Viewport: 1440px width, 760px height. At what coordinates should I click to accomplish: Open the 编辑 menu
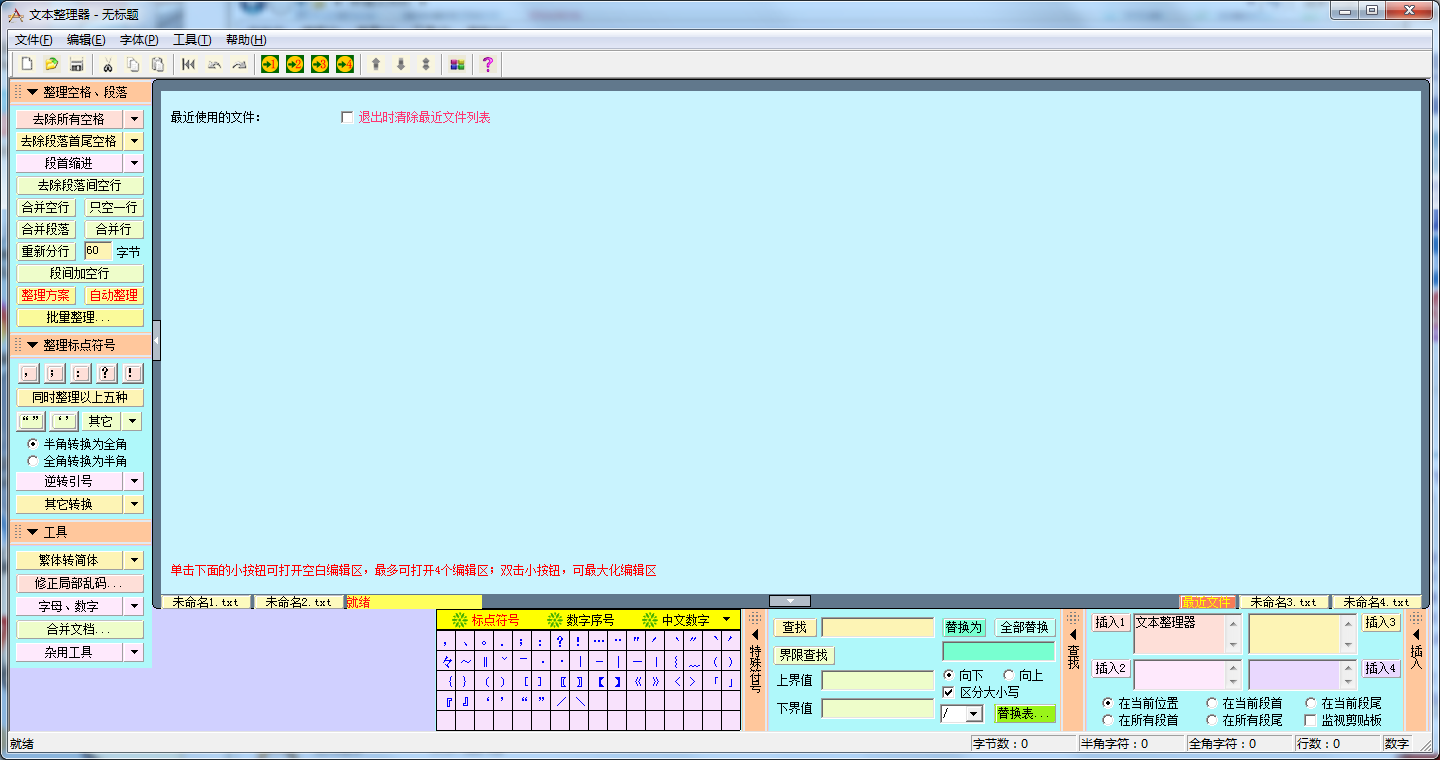(x=86, y=40)
